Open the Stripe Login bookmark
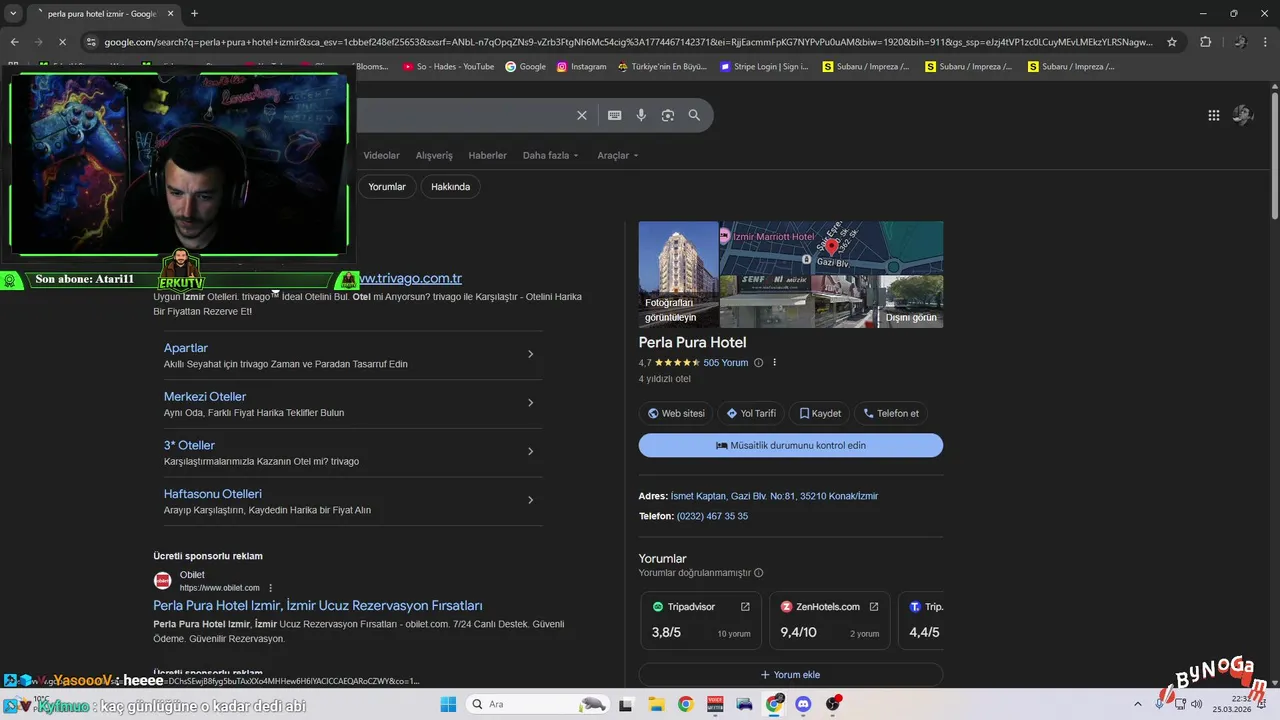Screen dimensions: 1280x720 (764, 67)
